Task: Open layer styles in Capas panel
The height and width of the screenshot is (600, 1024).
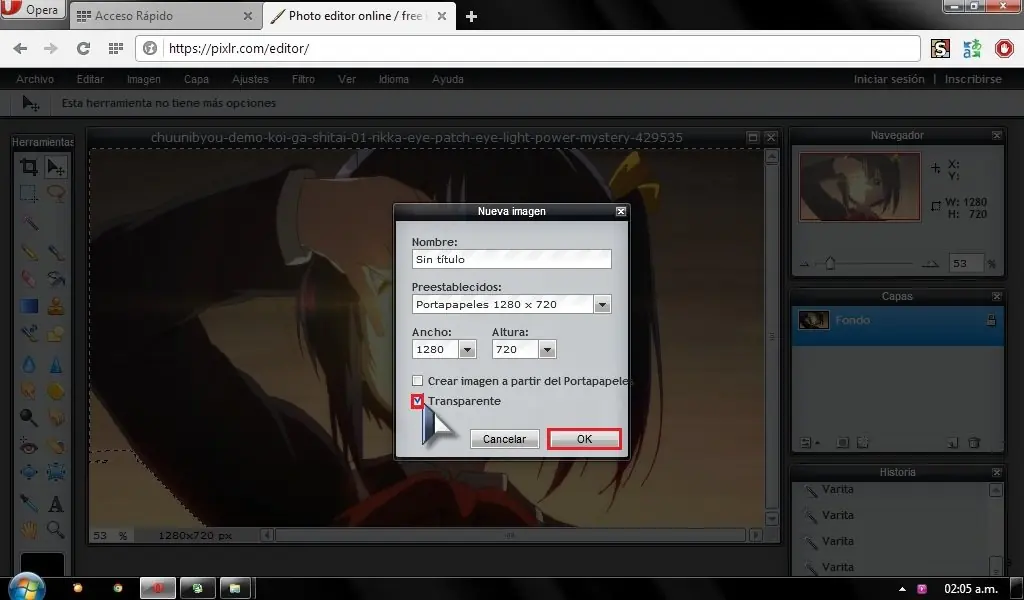Action: (x=863, y=443)
